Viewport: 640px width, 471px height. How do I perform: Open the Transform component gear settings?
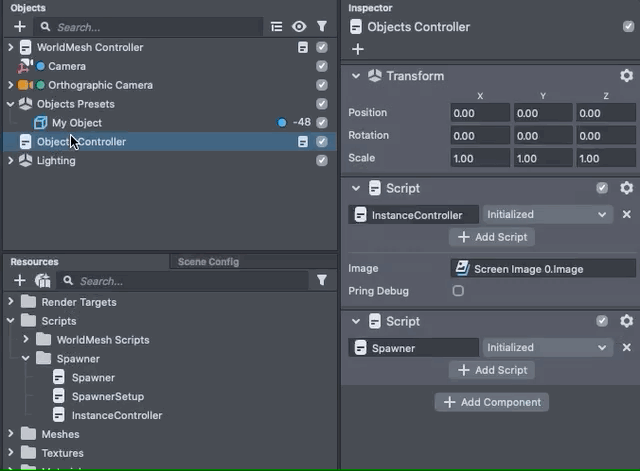626,76
